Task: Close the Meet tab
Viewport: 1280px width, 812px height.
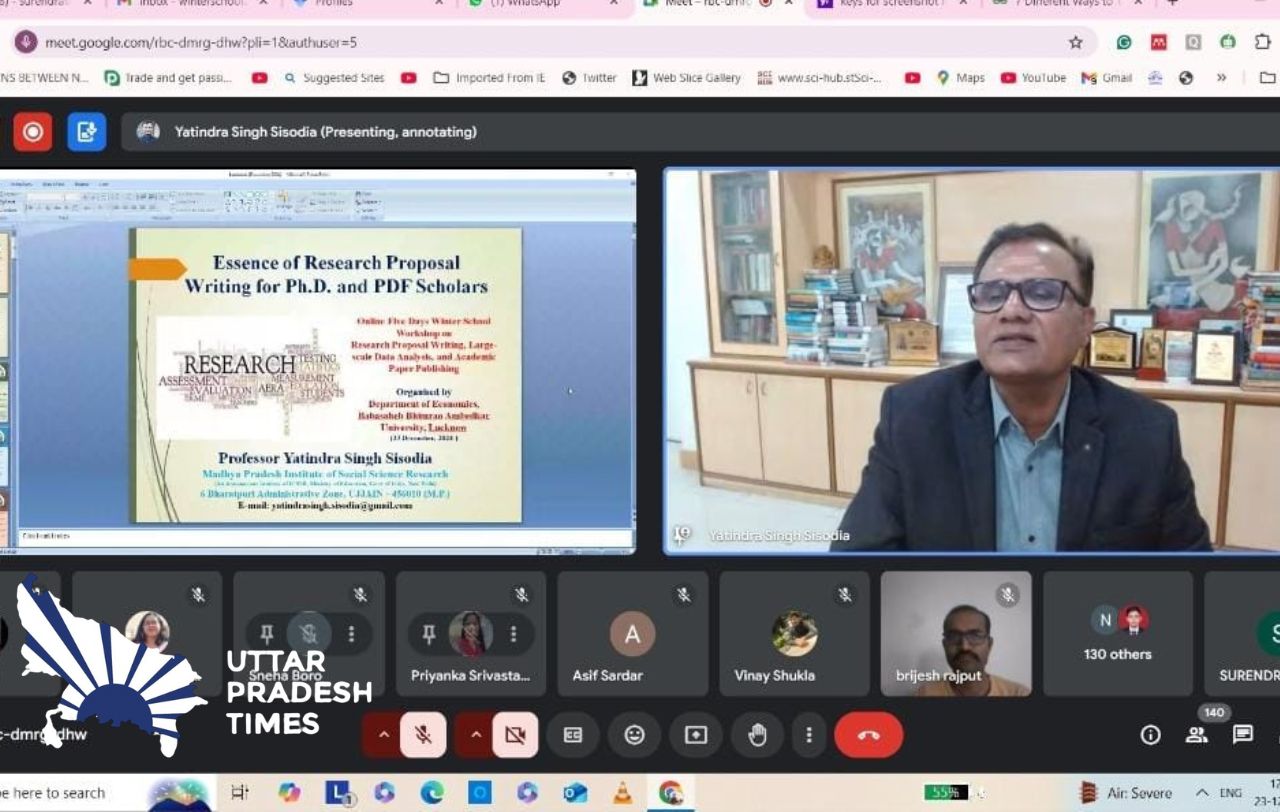Action: point(790,4)
